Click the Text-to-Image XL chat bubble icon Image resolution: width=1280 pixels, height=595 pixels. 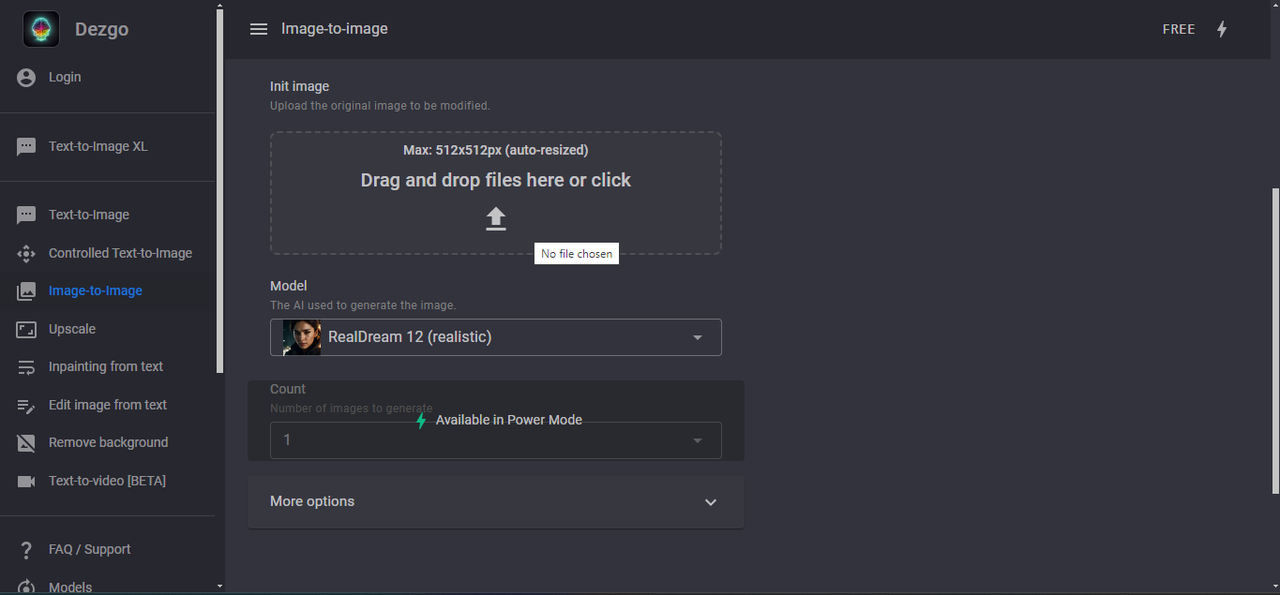click(27, 147)
